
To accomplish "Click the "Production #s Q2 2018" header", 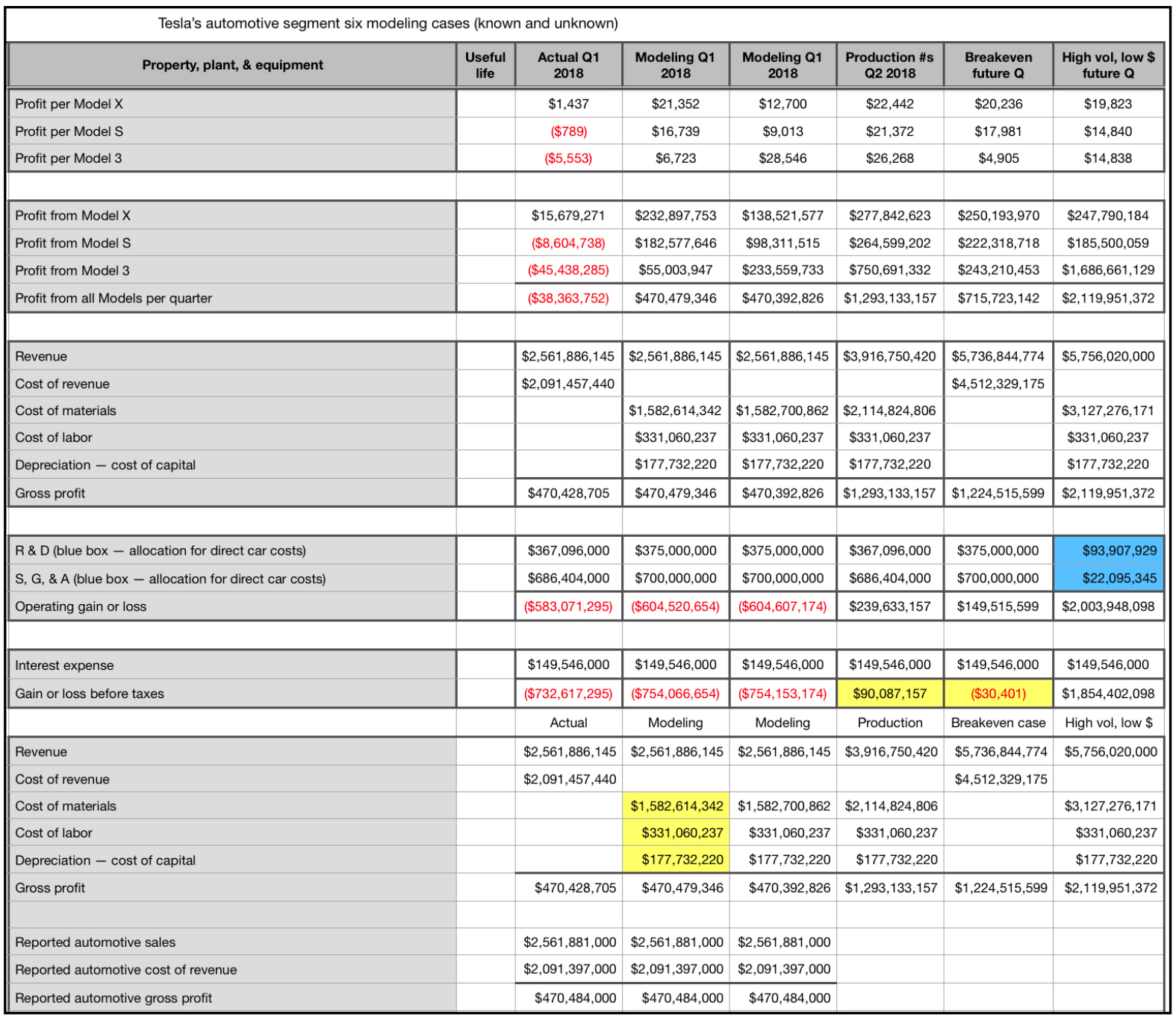I will pos(889,65).
